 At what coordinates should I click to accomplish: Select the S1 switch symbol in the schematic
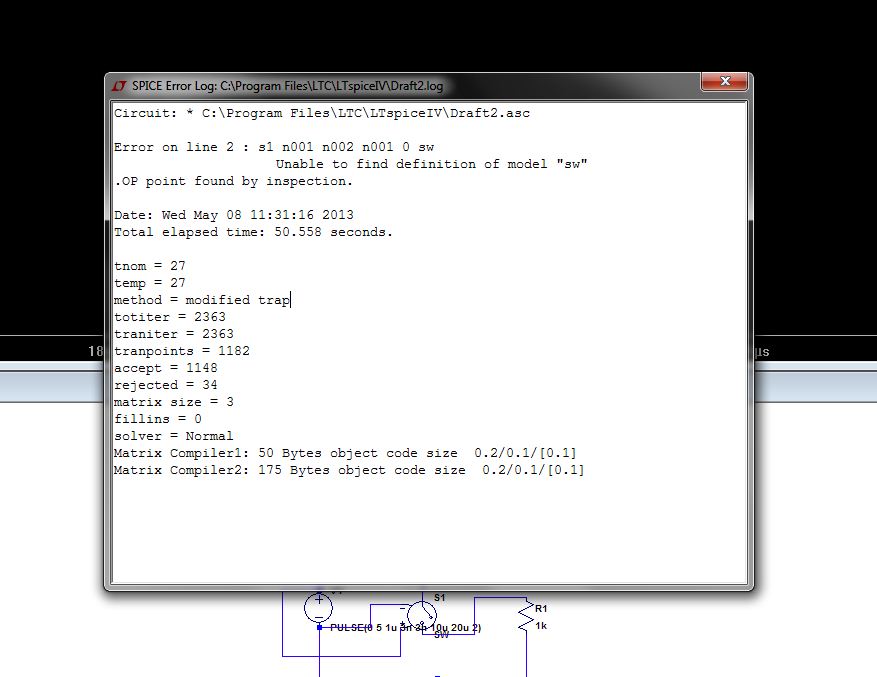(422, 615)
